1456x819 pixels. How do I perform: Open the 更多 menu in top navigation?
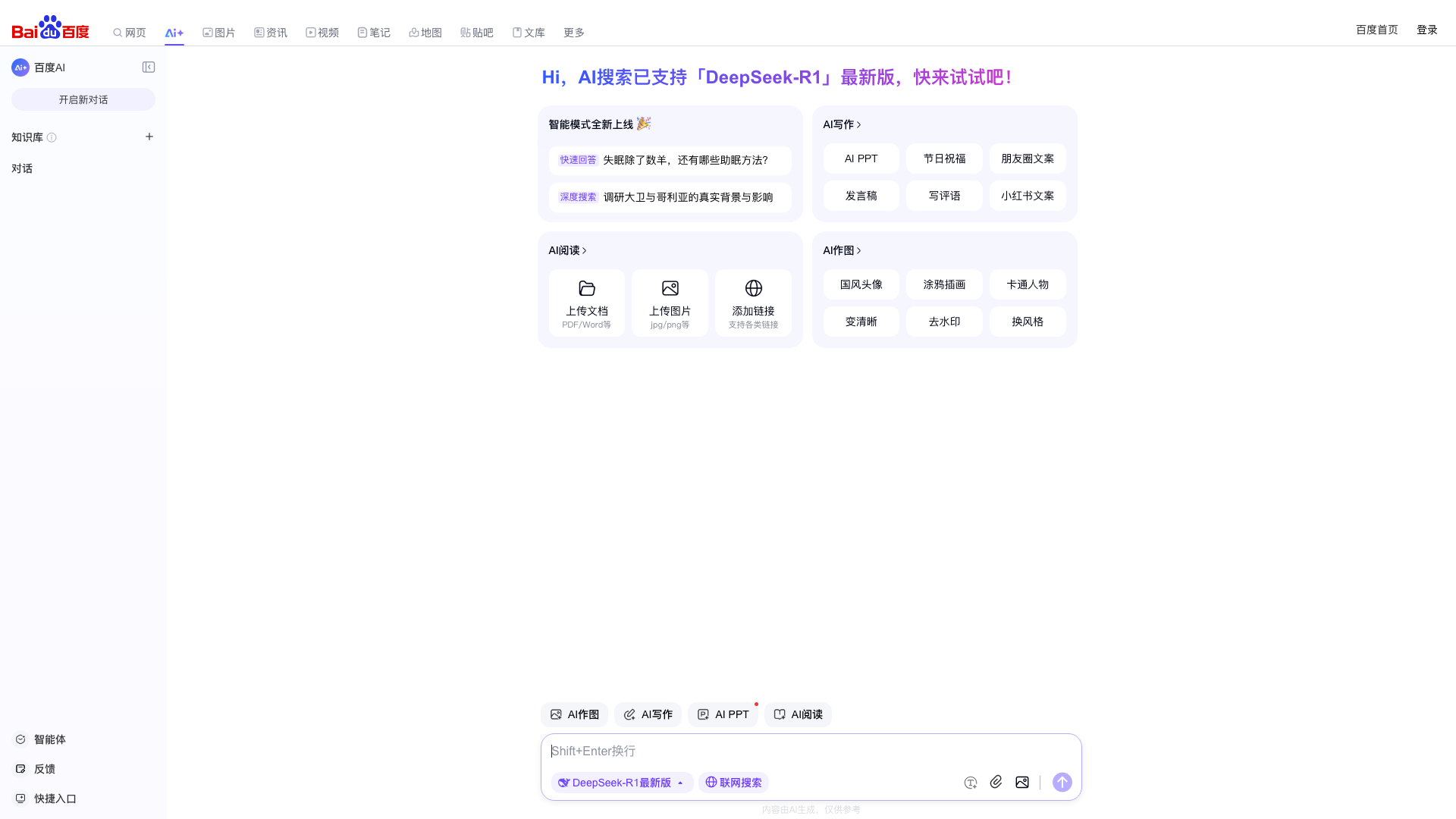coord(574,33)
